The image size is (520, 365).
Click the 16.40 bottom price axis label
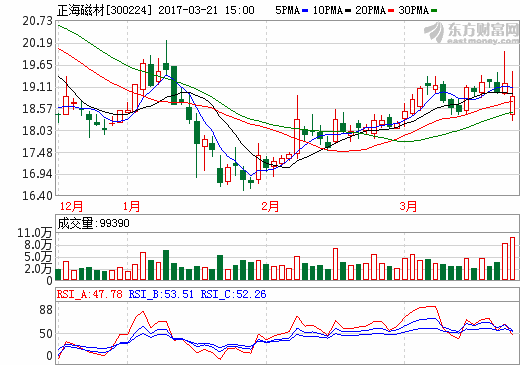(x=37, y=195)
